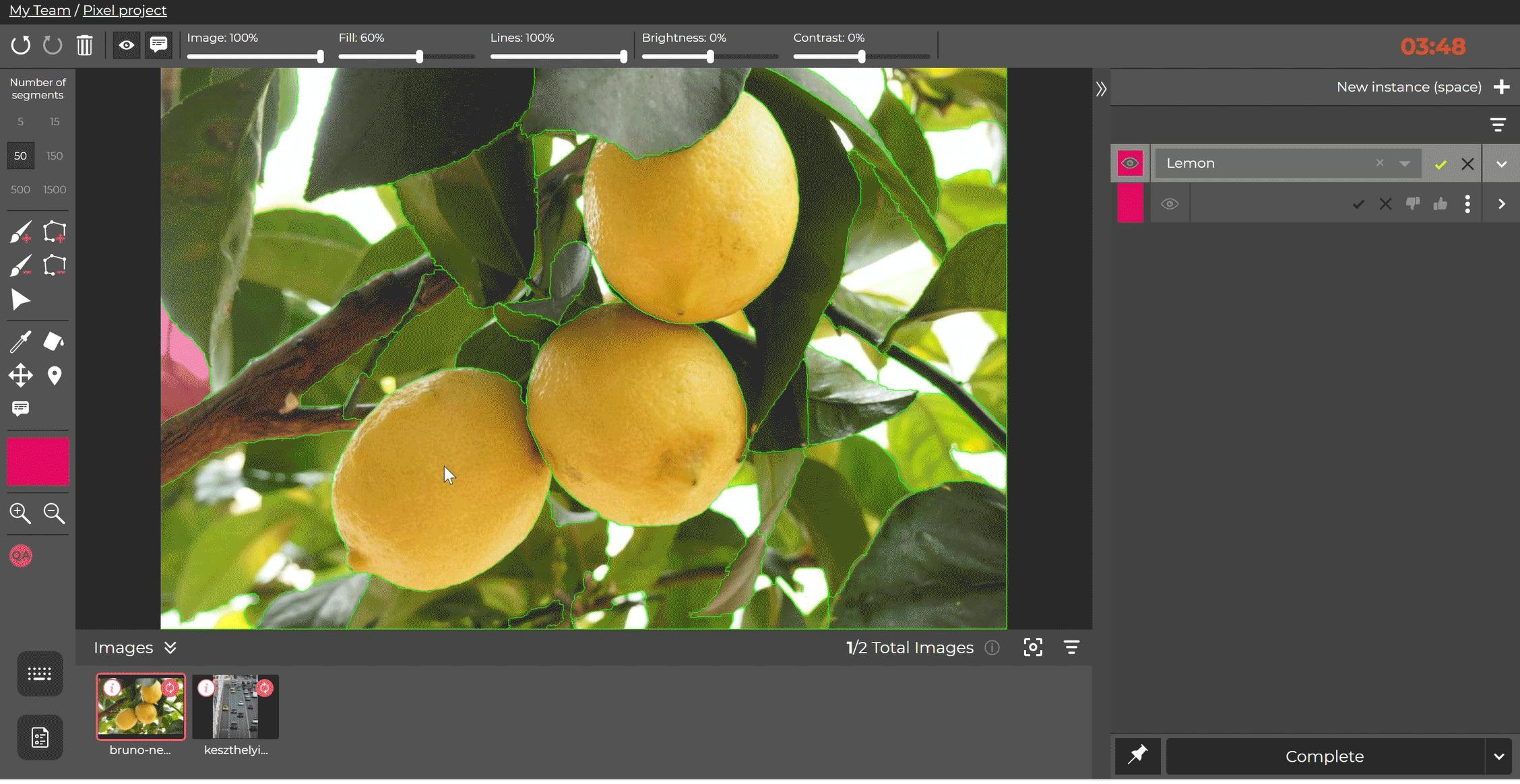This screenshot has width=1520, height=784.
Task: Click the Fill 60% slider handle
Action: pos(419,57)
